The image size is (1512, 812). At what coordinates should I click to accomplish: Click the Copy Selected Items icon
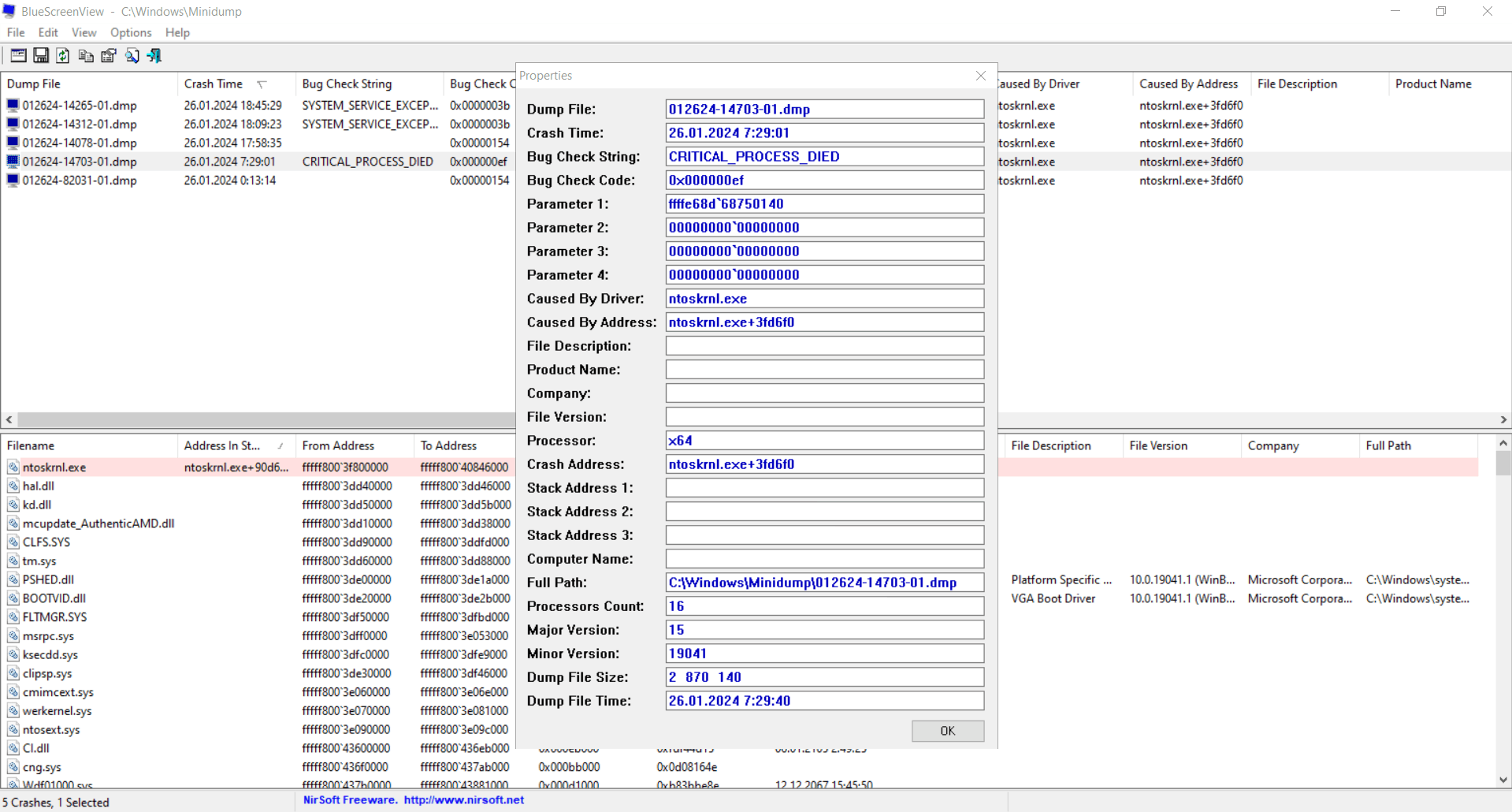click(x=86, y=55)
